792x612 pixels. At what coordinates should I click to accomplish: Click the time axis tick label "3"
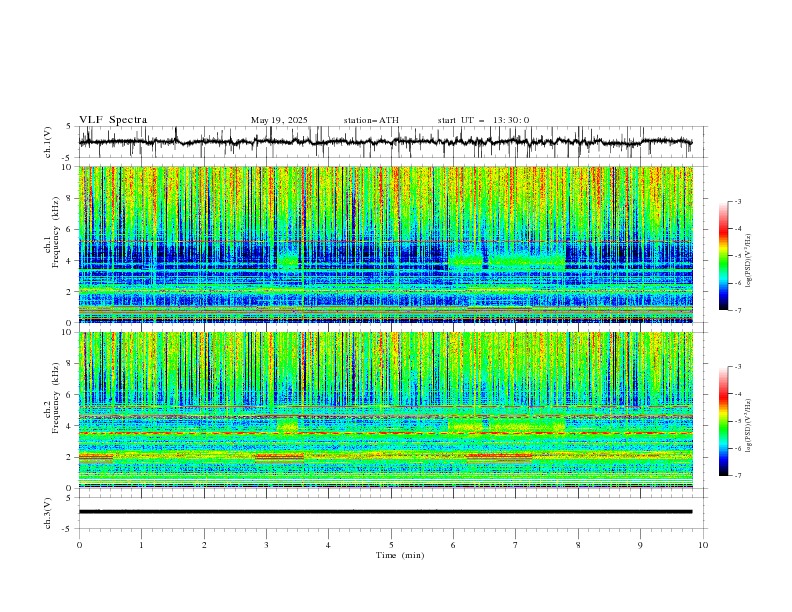coord(266,545)
